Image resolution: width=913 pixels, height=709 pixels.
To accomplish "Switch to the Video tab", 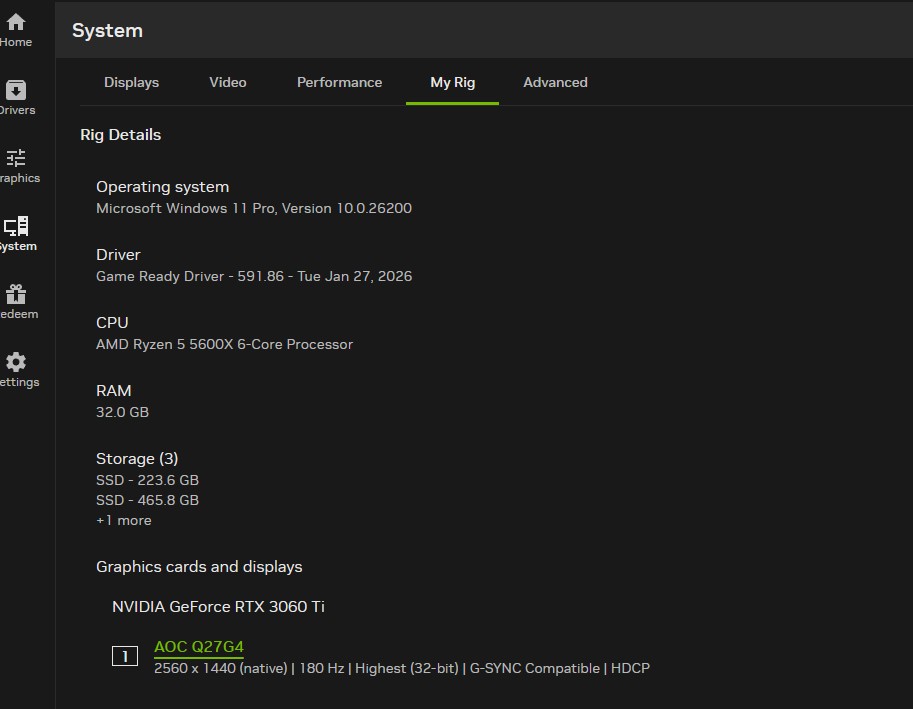I will (x=228, y=82).
